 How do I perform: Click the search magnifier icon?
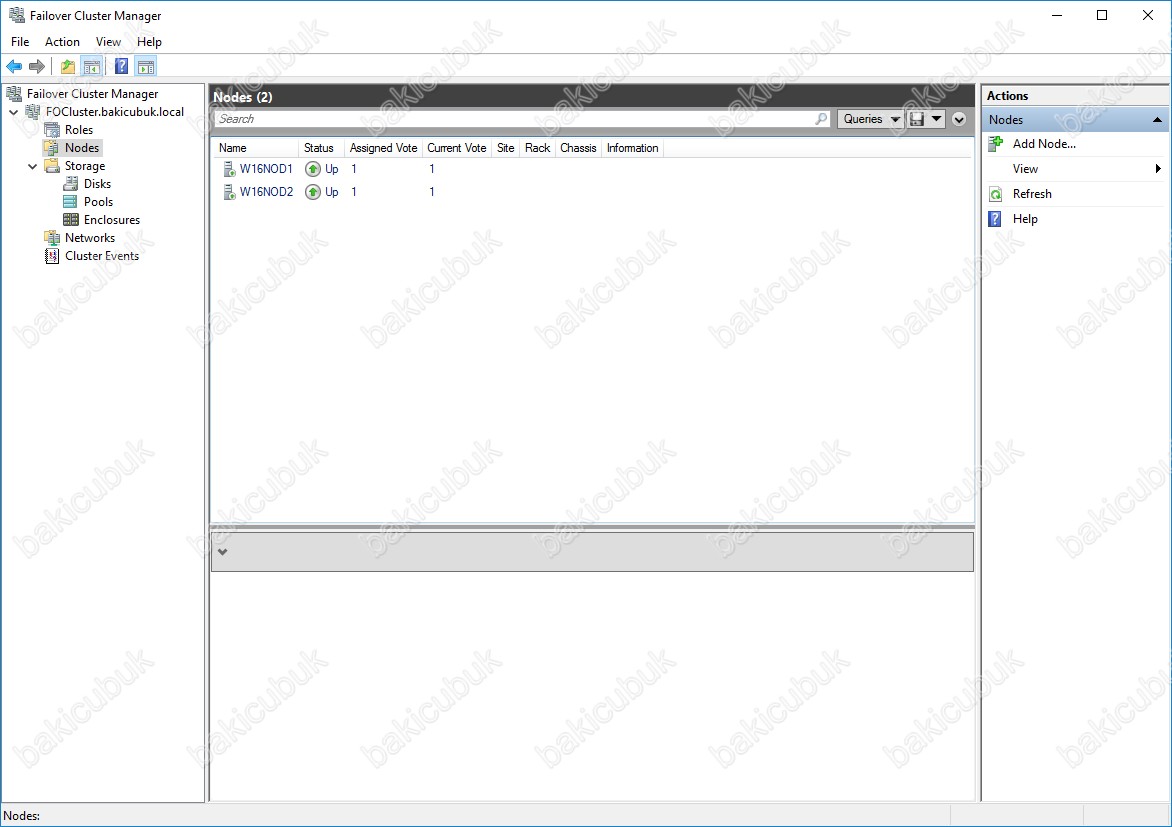tap(821, 119)
